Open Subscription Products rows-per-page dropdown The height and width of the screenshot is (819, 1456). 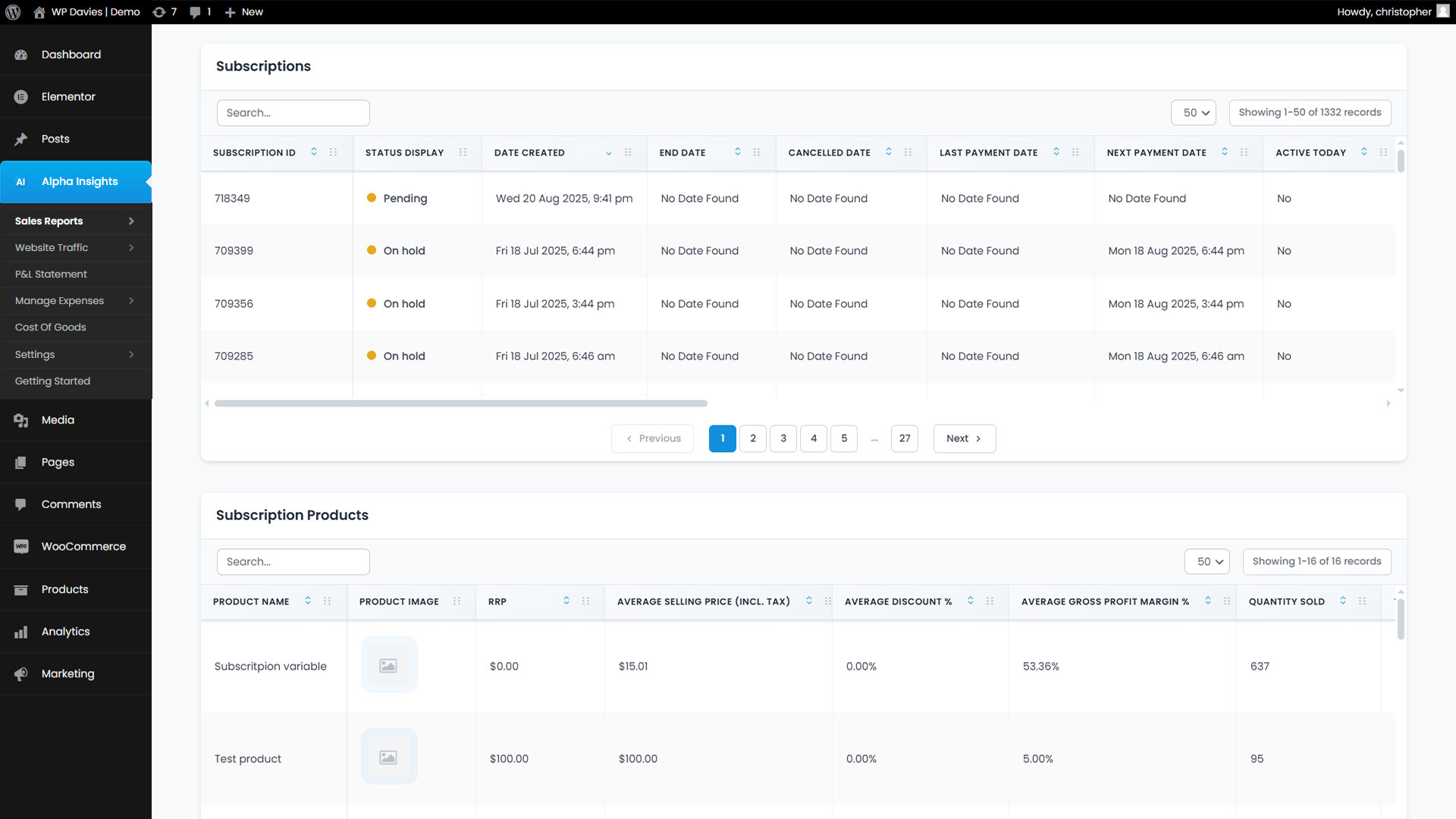[x=1207, y=561]
